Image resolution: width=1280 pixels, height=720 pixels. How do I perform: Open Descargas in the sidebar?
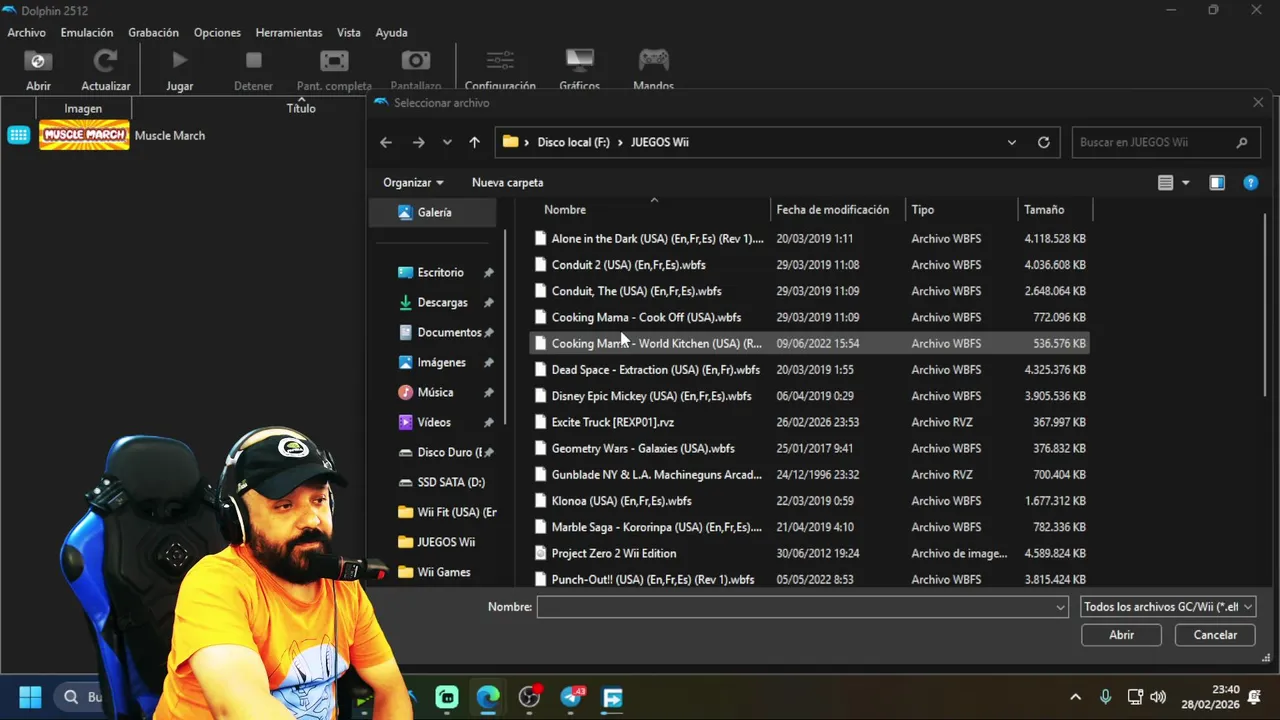coord(441,302)
